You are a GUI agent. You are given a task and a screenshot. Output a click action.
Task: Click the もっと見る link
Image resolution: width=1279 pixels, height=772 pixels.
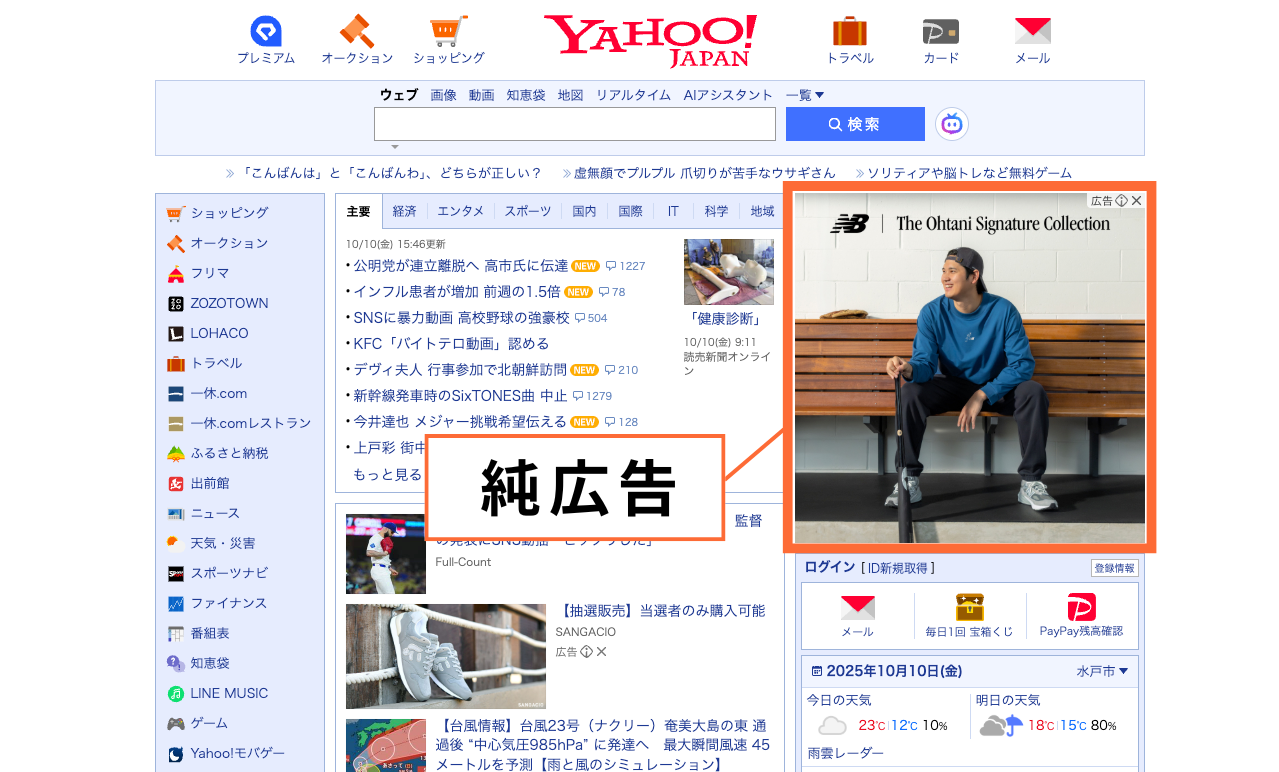(x=387, y=474)
